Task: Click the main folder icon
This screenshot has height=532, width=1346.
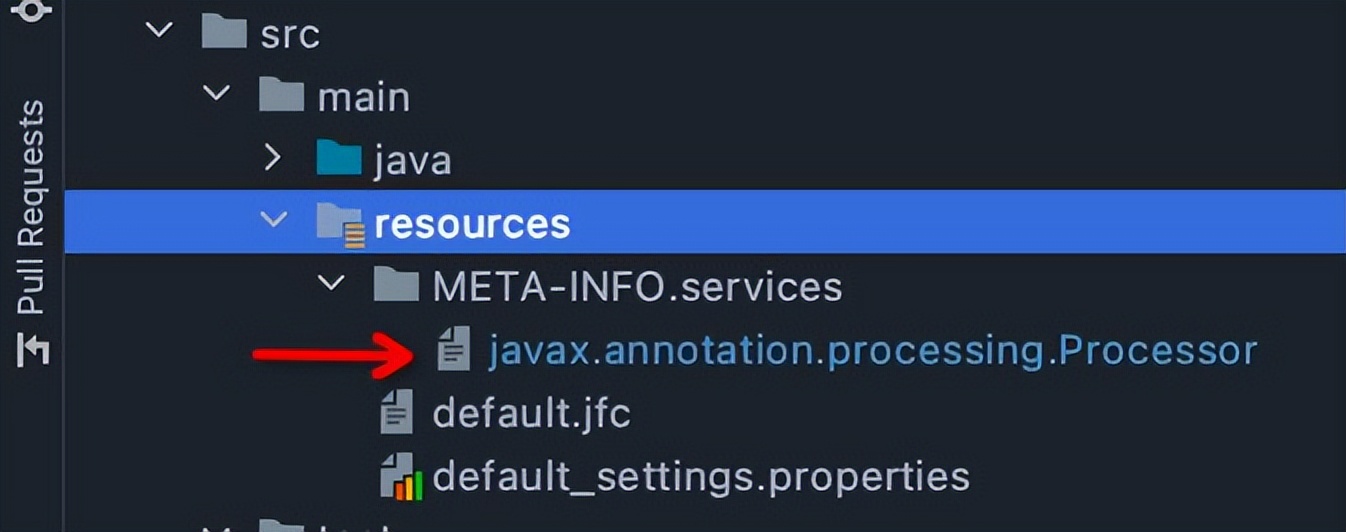Action: [x=281, y=96]
